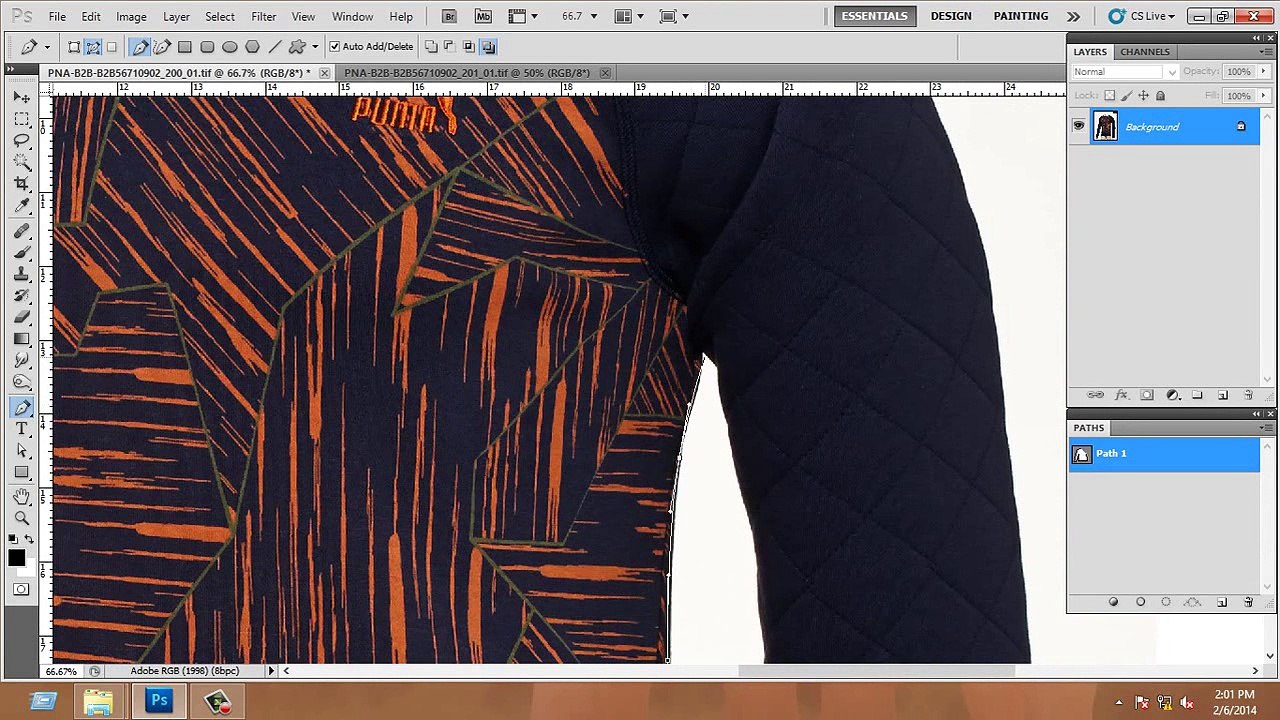1280x720 pixels.
Task: Enable the Paths mode option button
Action: point(92,47)
